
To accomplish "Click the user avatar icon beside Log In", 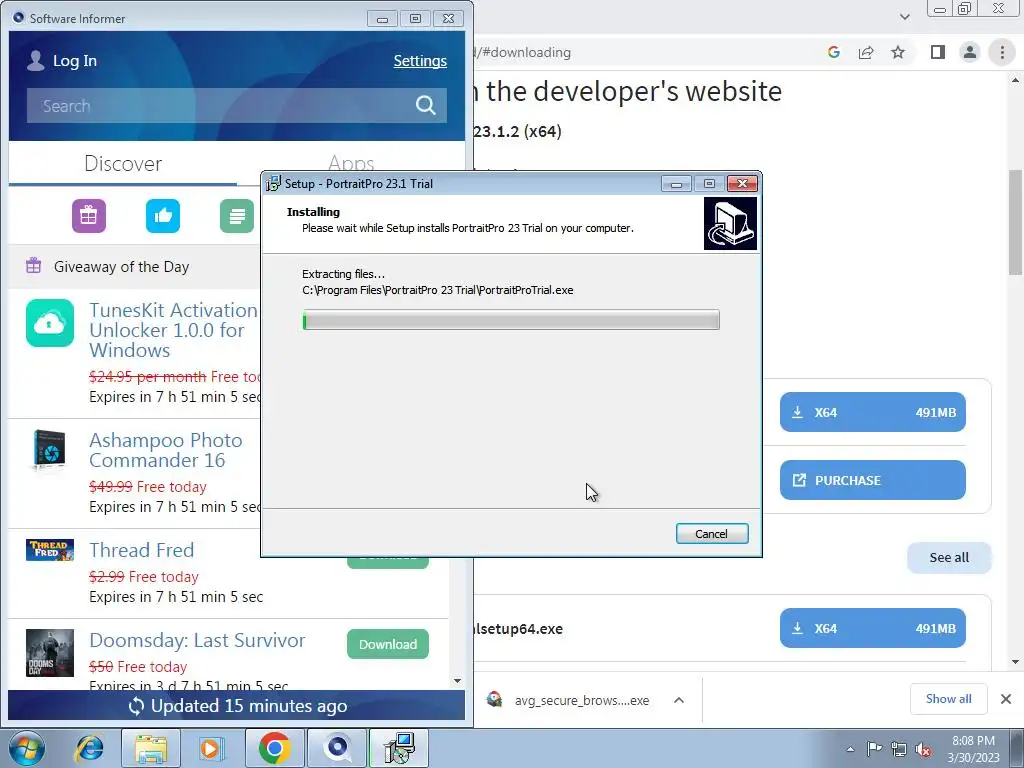I will 35,60.
